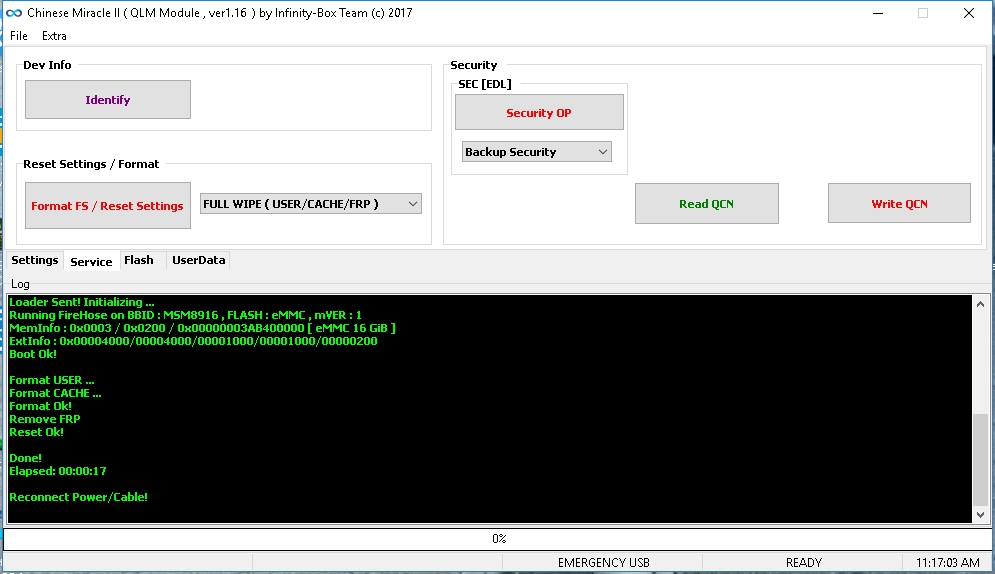Click the Infinity-Box app icon in title bar

pos(14,13)
